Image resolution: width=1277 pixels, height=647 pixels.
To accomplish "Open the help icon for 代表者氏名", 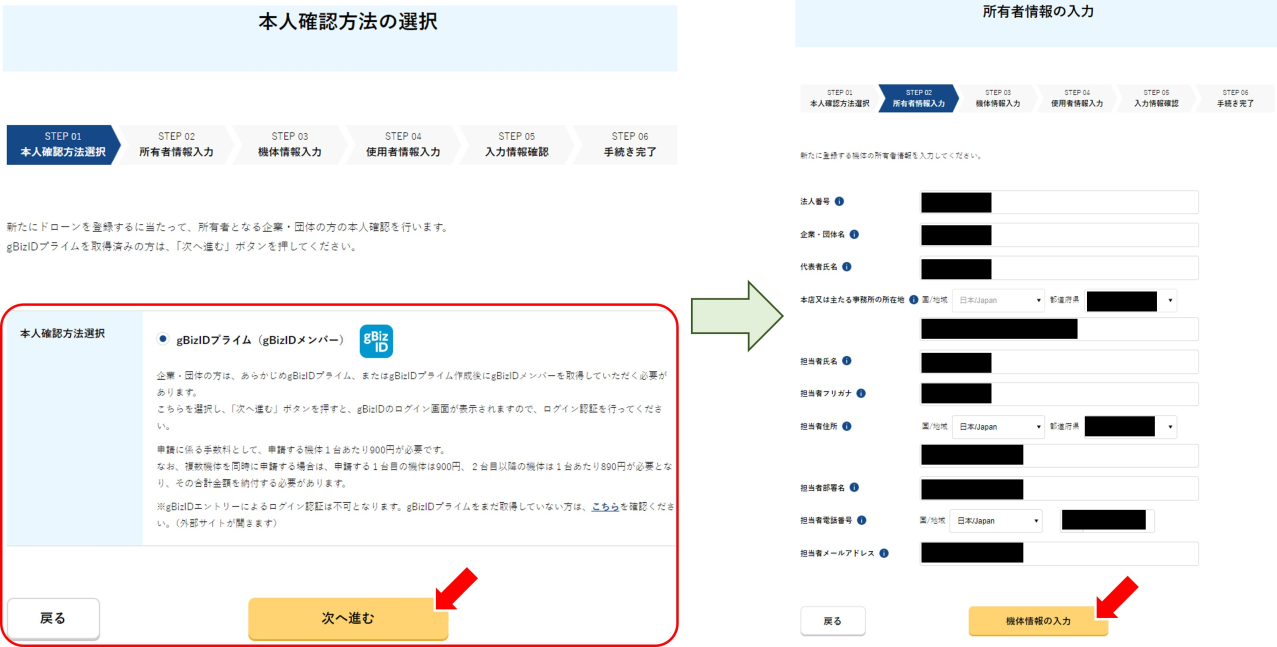I will (x=846, y=268).
